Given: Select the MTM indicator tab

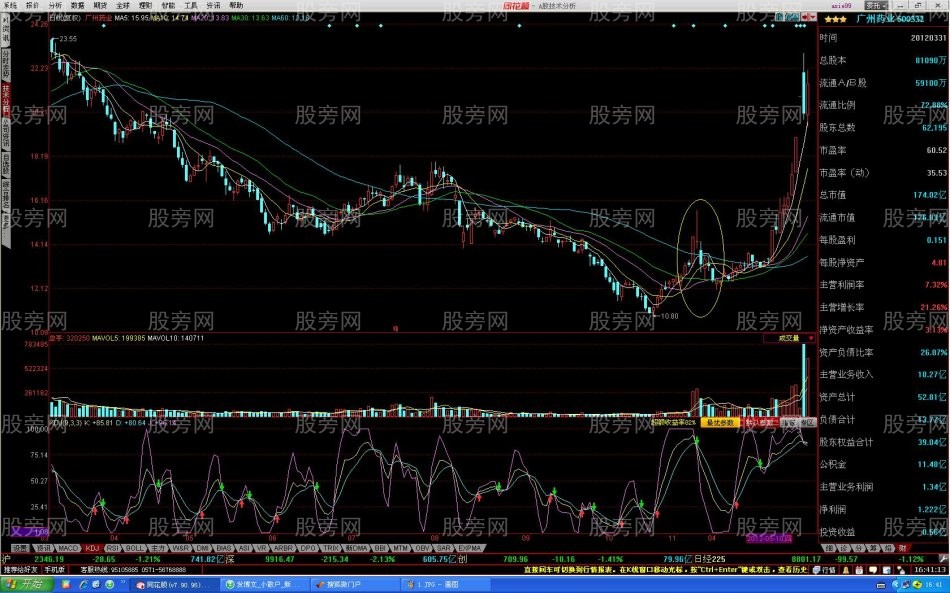Looking at the screenshot, I should click(x=398, y=548).
